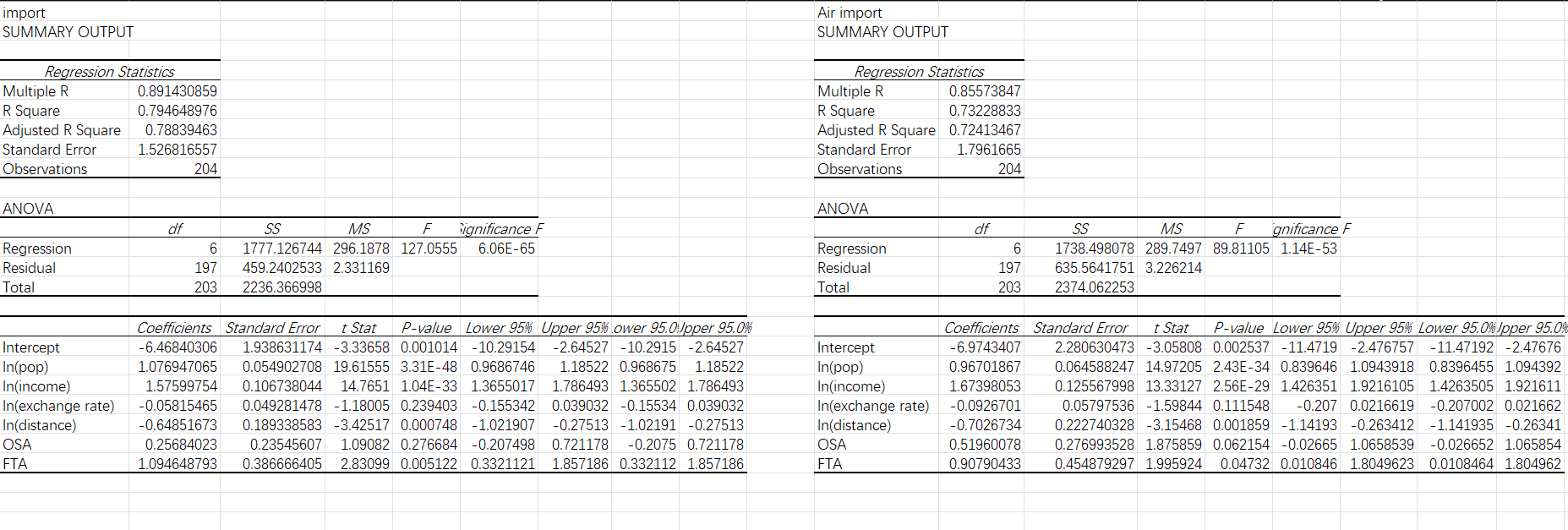The width and height of the screenshot is (1568, 530).
Task: Select ln(distance) t Stat -3.42517
Action: pyautogui.click(x=361, y=425)
